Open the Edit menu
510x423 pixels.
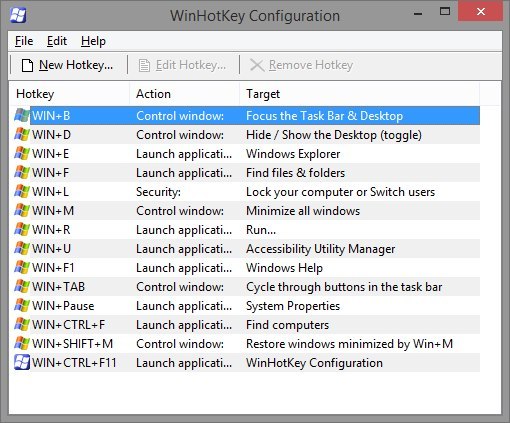57,41
